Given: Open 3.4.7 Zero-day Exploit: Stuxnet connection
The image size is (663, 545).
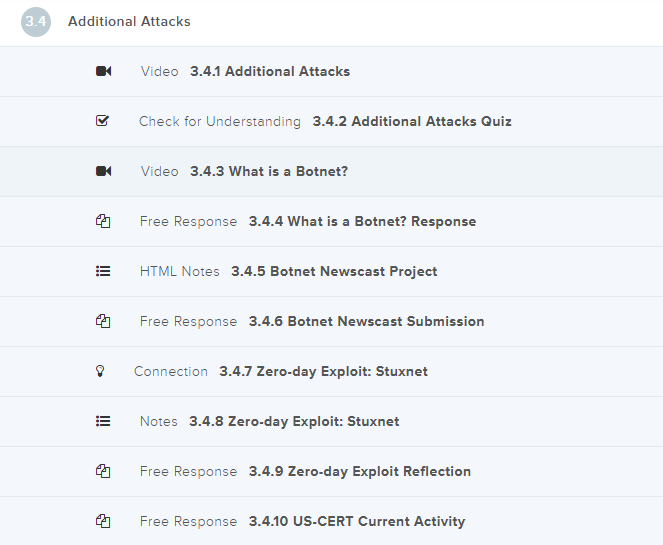Looking at the screenshot, I should [x=323, y=371].
